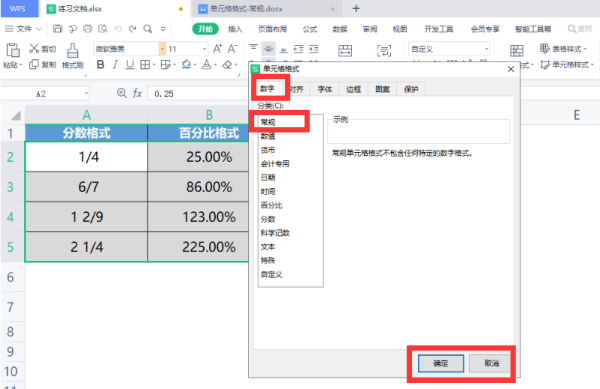Open the 字体 tab in dialog
The image size is (600, 389).
click(x=324, y=89)
